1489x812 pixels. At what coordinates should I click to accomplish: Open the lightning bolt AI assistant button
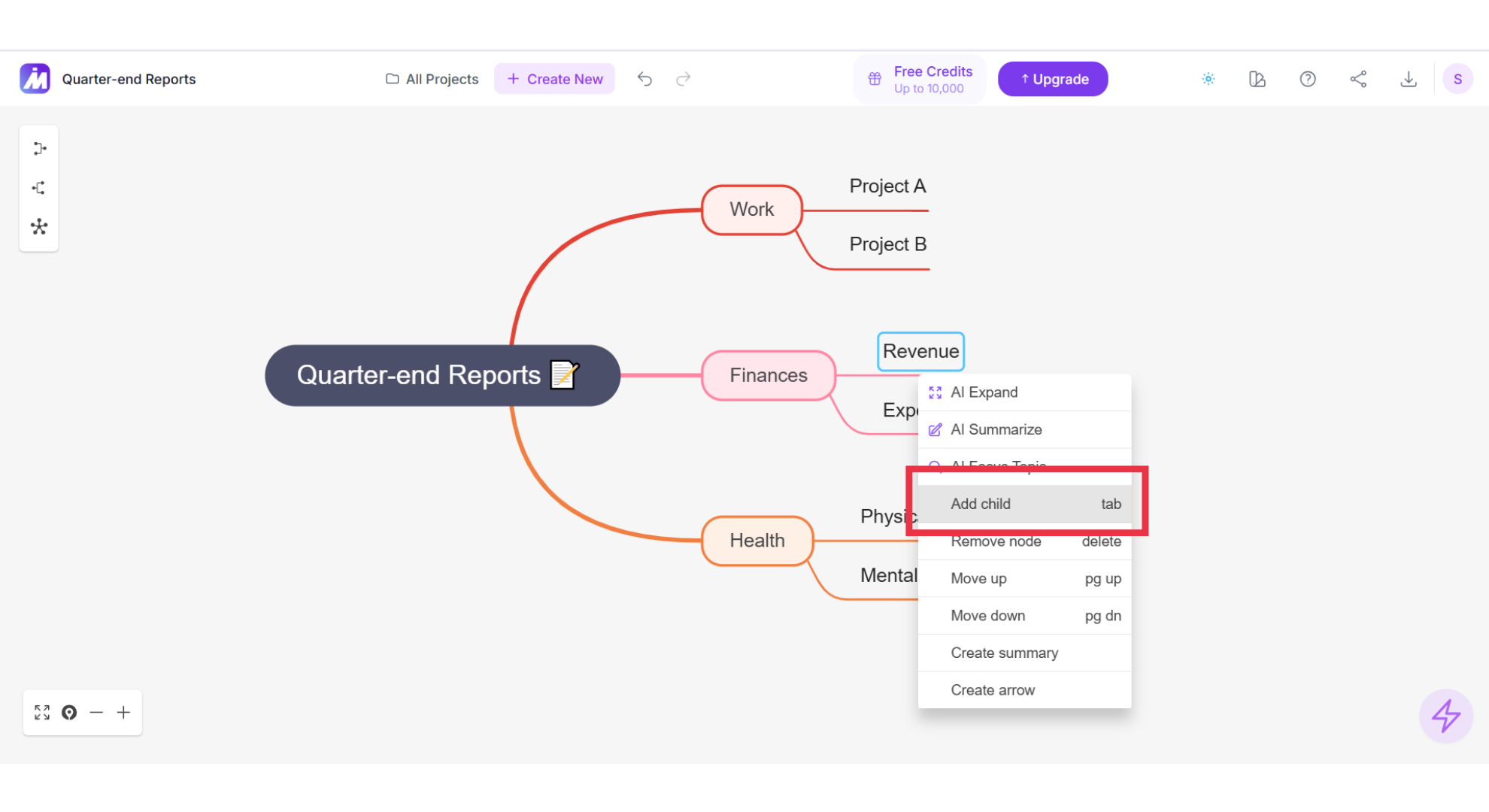pyautogui.click(x=1445, y=716)
